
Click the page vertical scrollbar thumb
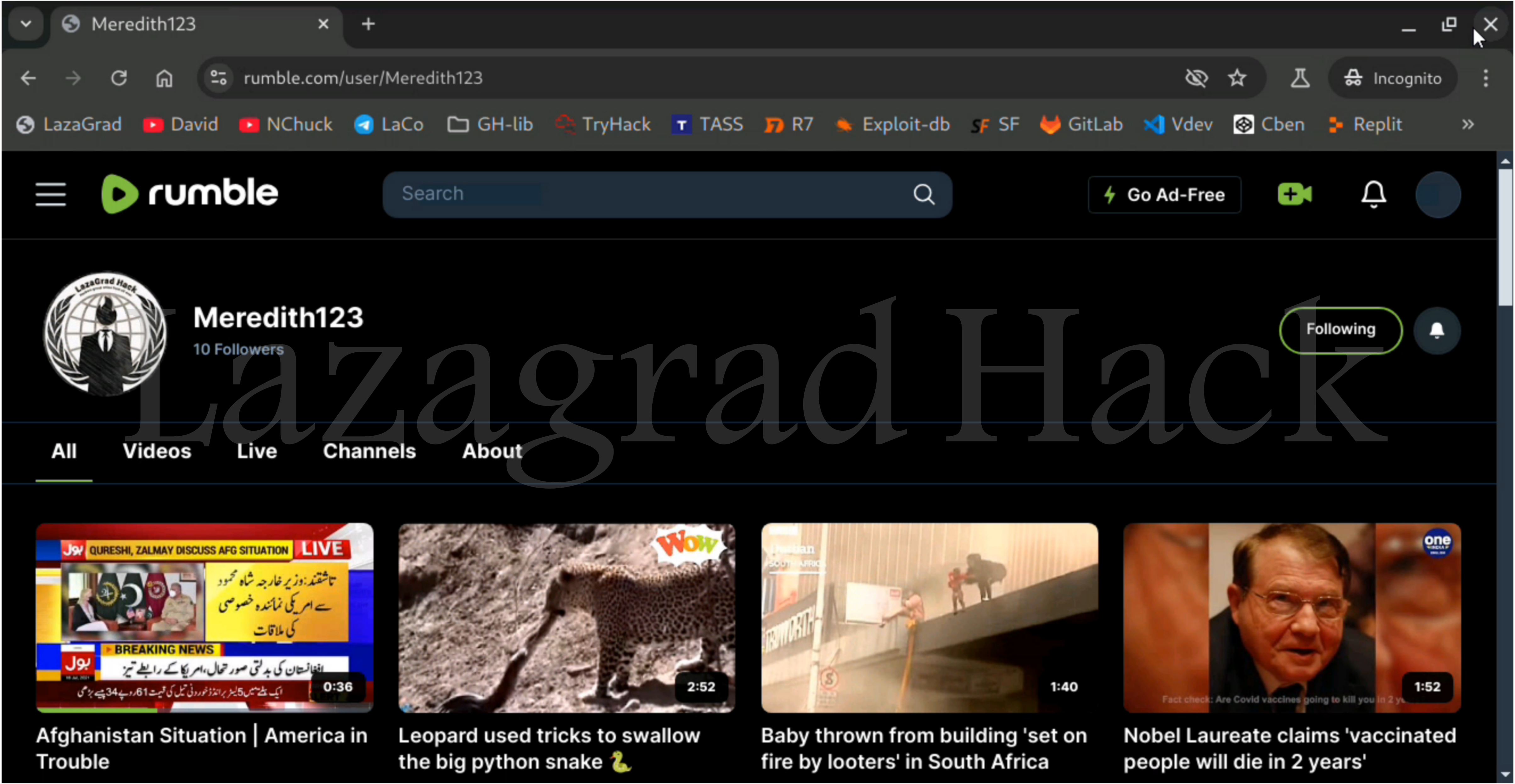(x=1505, y=238)
